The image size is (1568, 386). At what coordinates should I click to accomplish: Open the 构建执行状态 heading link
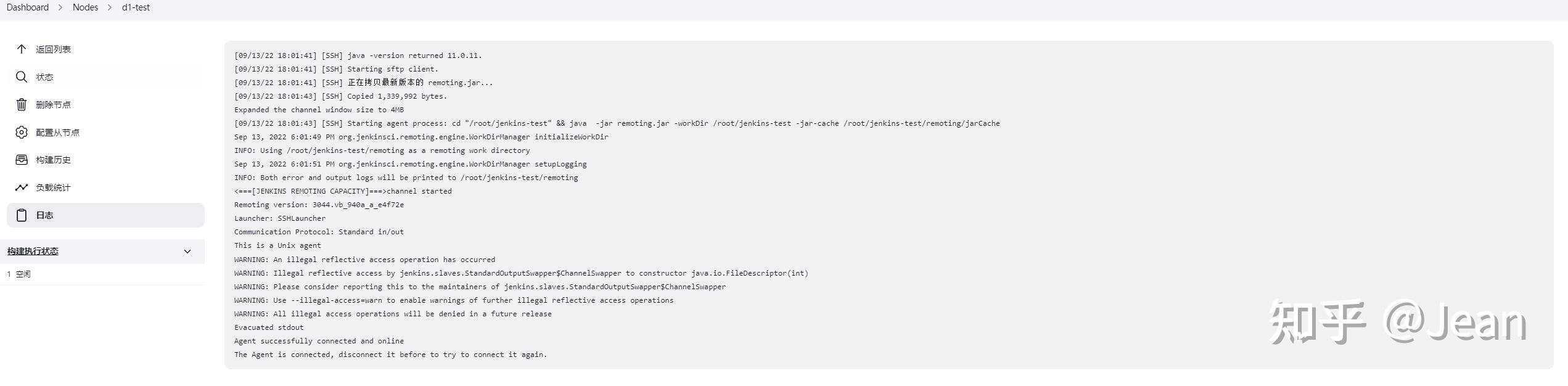[x=33, y=252]
